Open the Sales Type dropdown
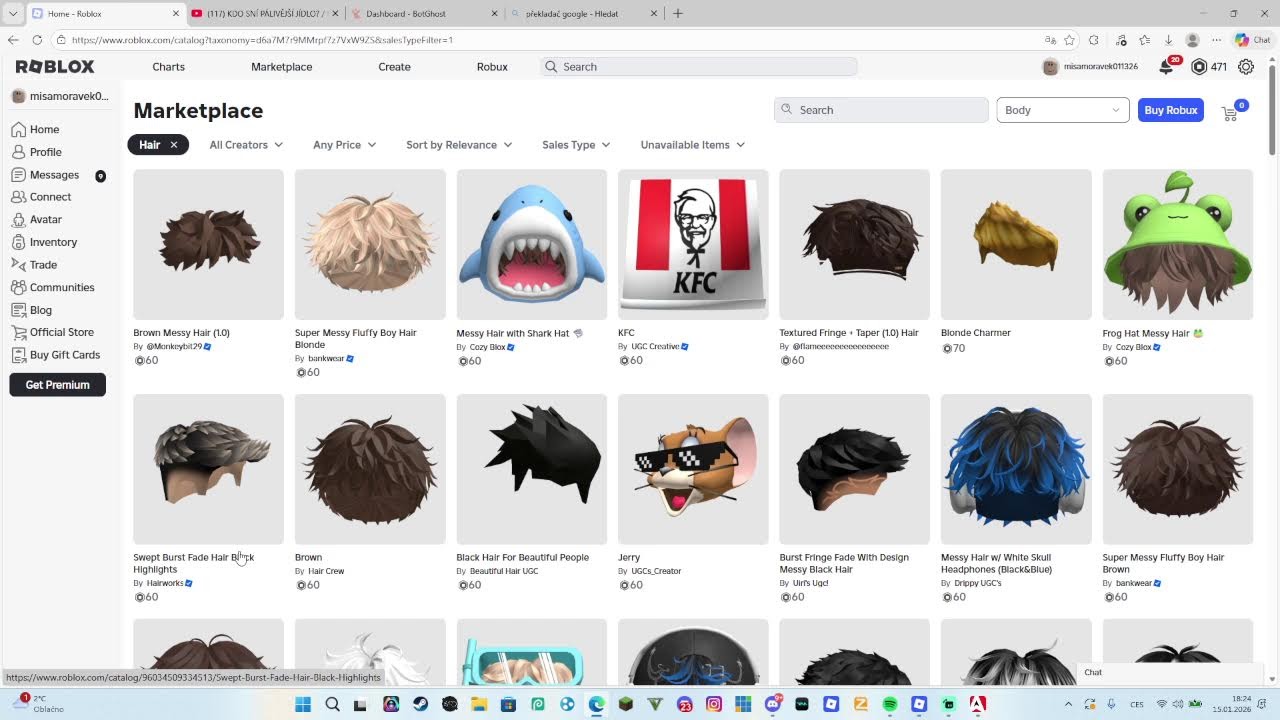Image resolution: width=1280 pixels, height=720 pixels. click(576, 145)
